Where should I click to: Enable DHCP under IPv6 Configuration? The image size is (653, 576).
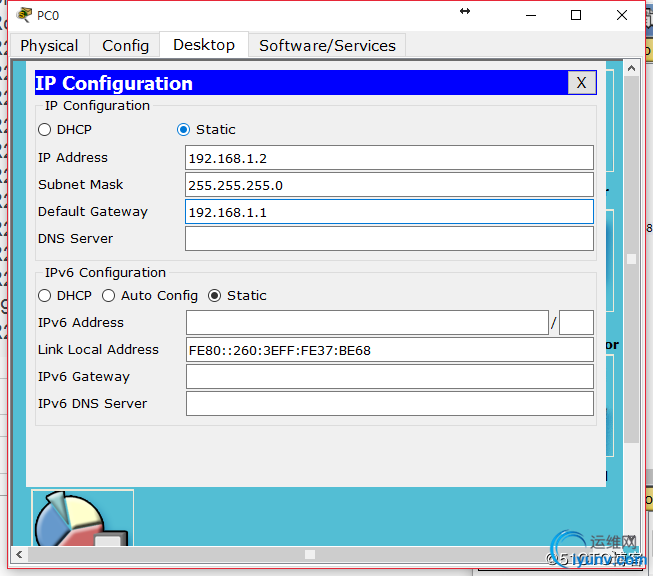click(x=44, y=295)
